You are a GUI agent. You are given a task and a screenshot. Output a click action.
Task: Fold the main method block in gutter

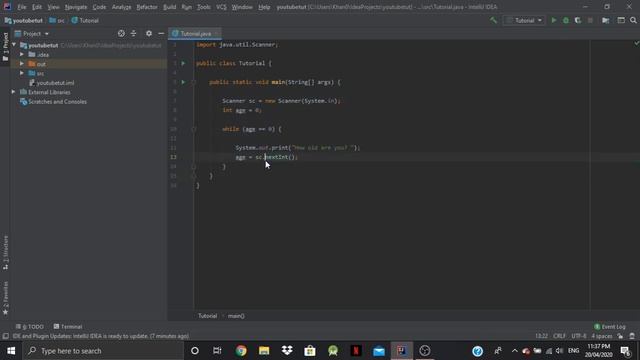[x=194, y=82]
